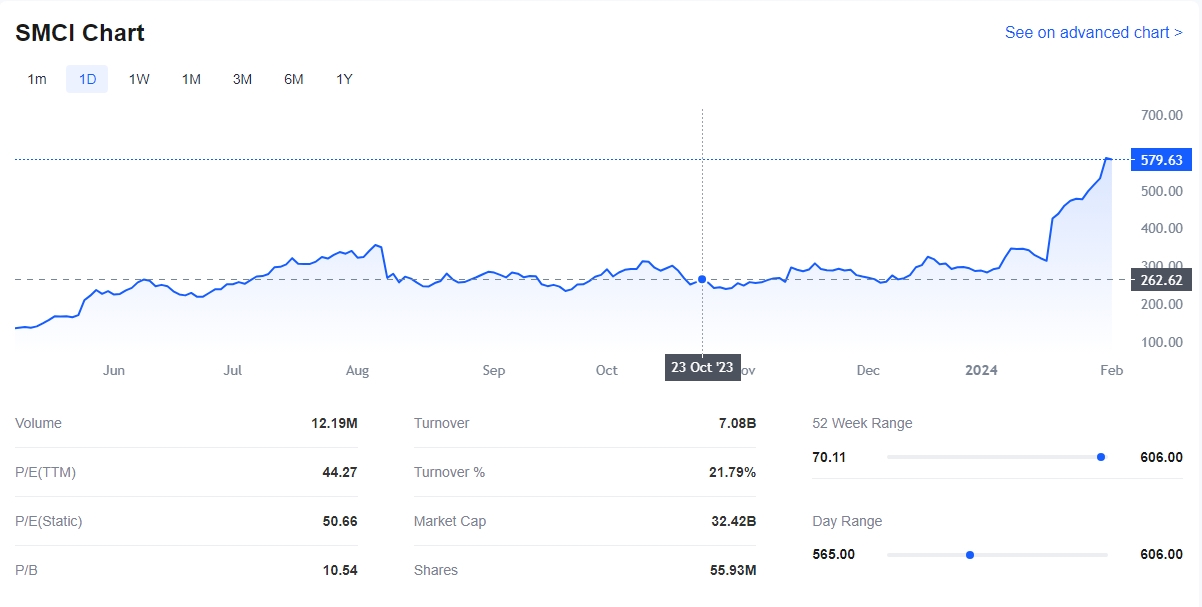Select the 1-minute (1m) timeframe tab

pos(37,79)
